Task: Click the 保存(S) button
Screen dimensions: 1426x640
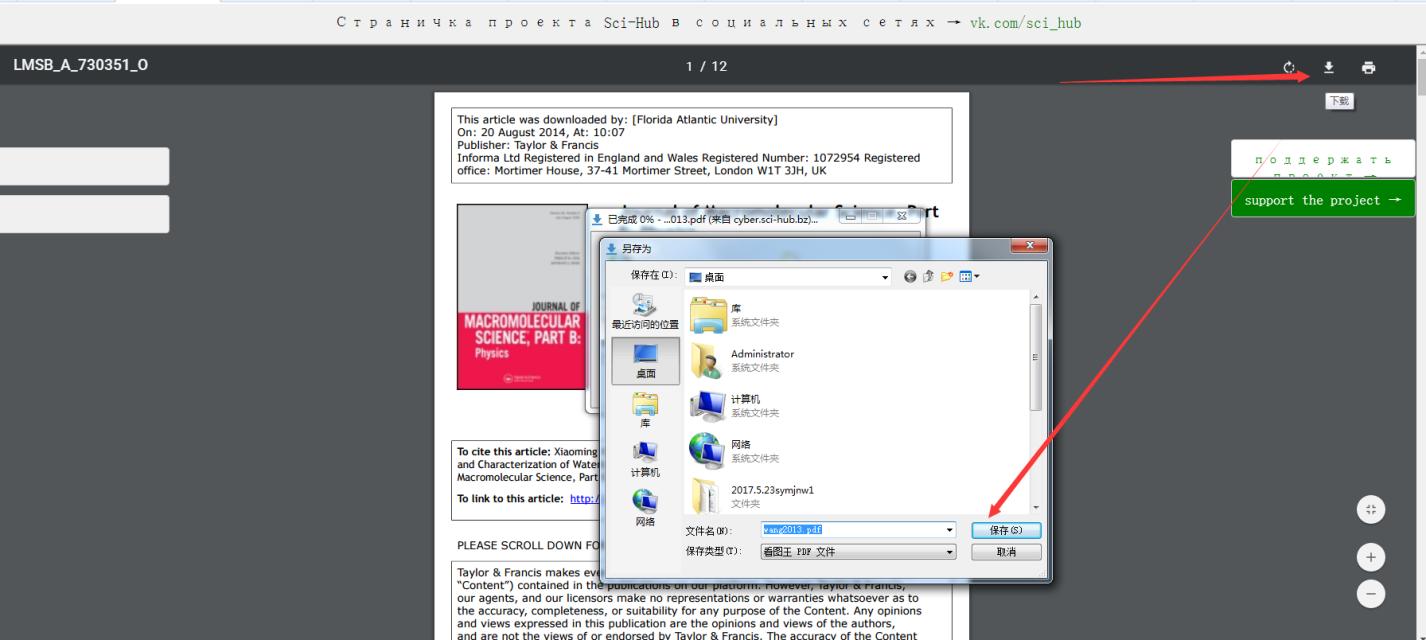Action: pyautogui.click(x=1005, y=530)
